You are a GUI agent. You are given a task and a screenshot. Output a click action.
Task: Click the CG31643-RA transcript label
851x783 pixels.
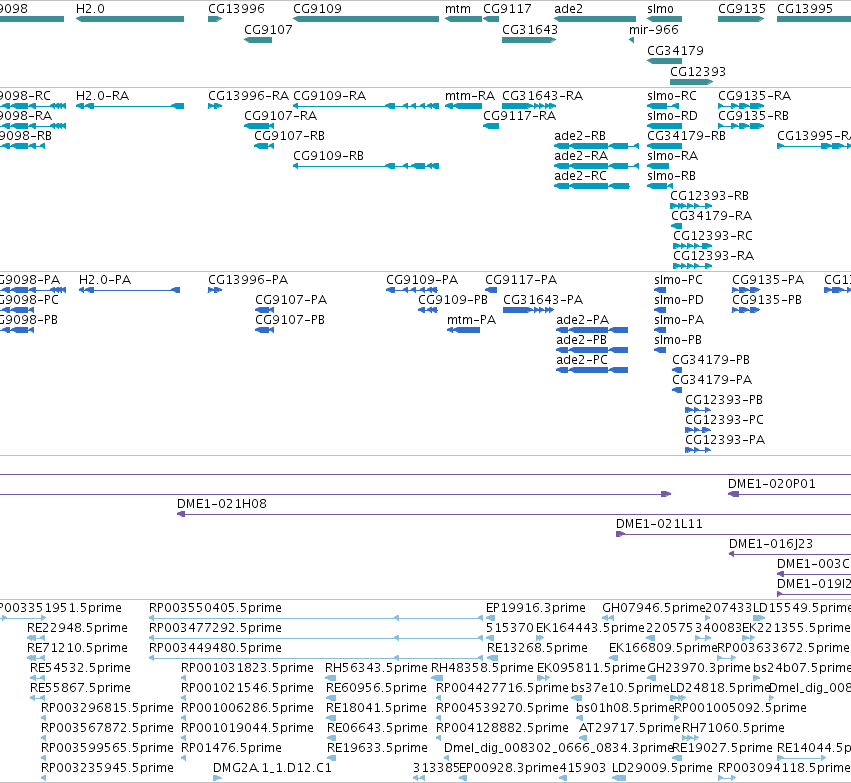tap(542, 96)
